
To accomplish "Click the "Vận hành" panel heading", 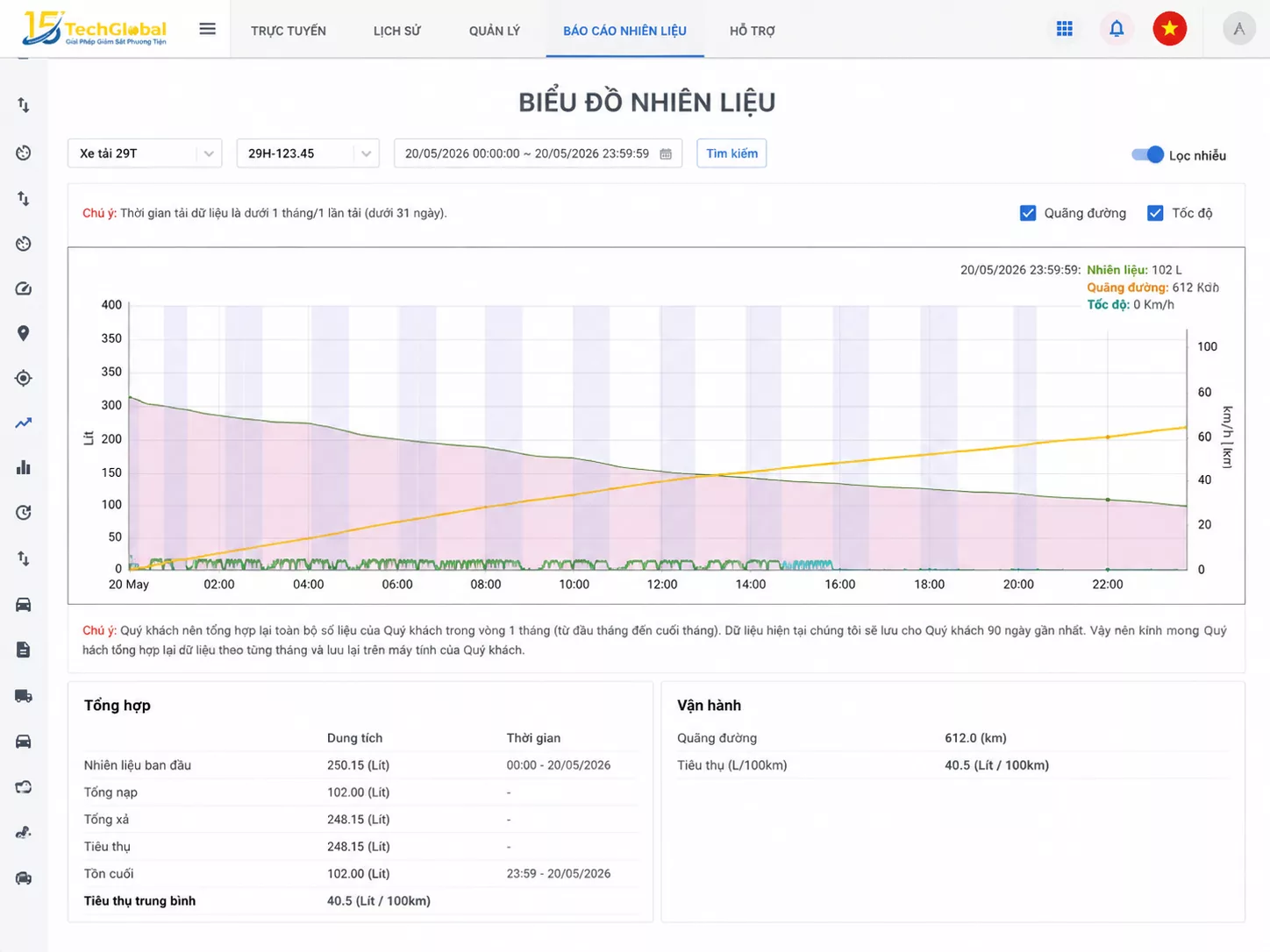I will [709, 706].
